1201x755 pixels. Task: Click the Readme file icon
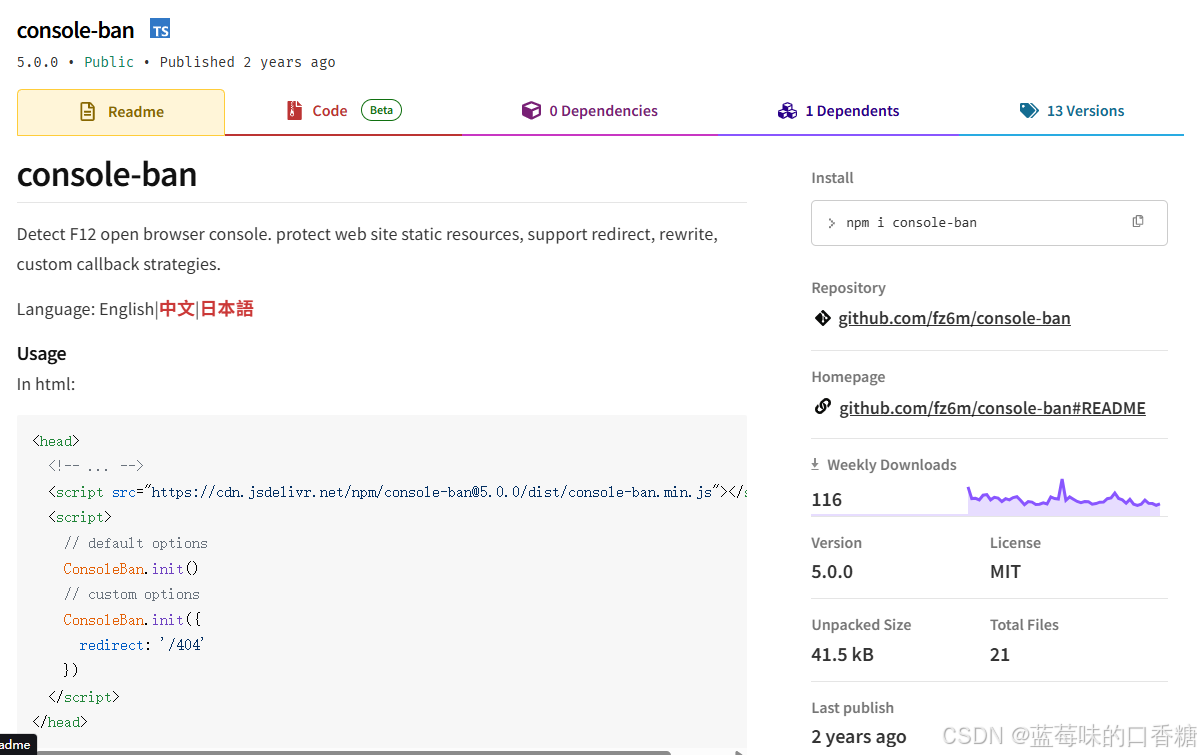88,112
